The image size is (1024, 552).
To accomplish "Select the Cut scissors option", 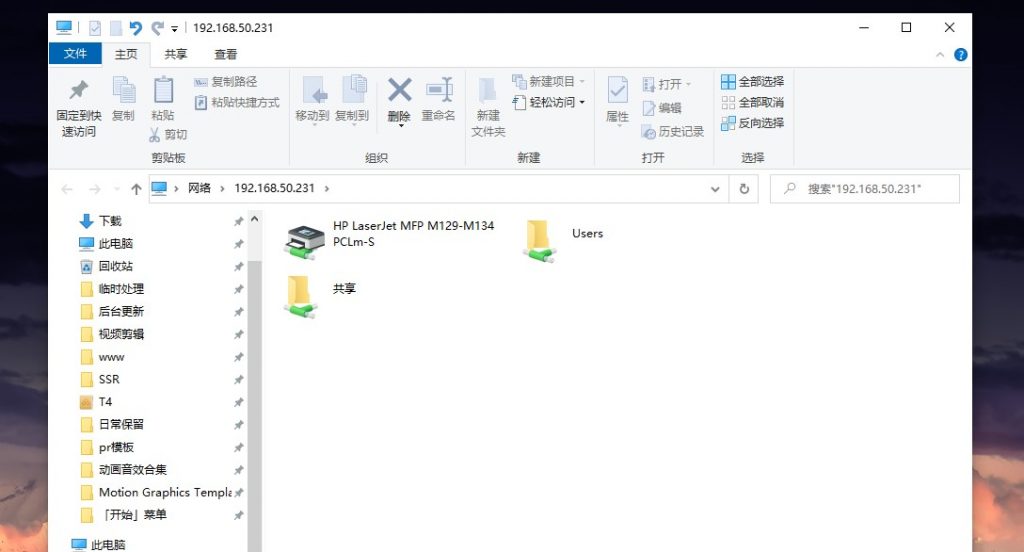I will pyautogui.click(x=168, y=135).
